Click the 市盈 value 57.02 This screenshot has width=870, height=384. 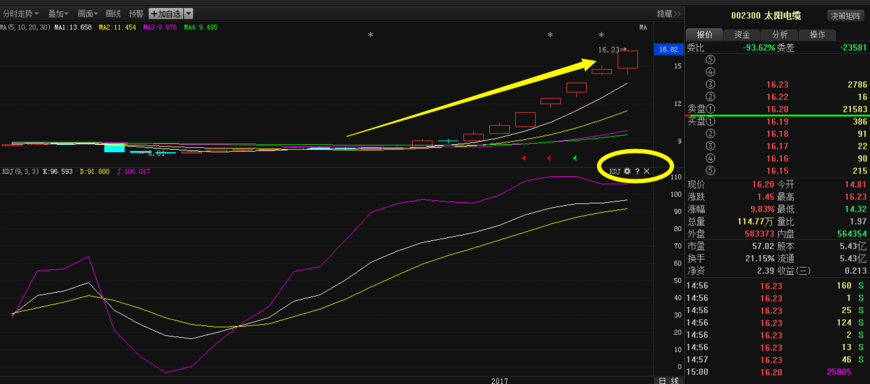point(764,246)
